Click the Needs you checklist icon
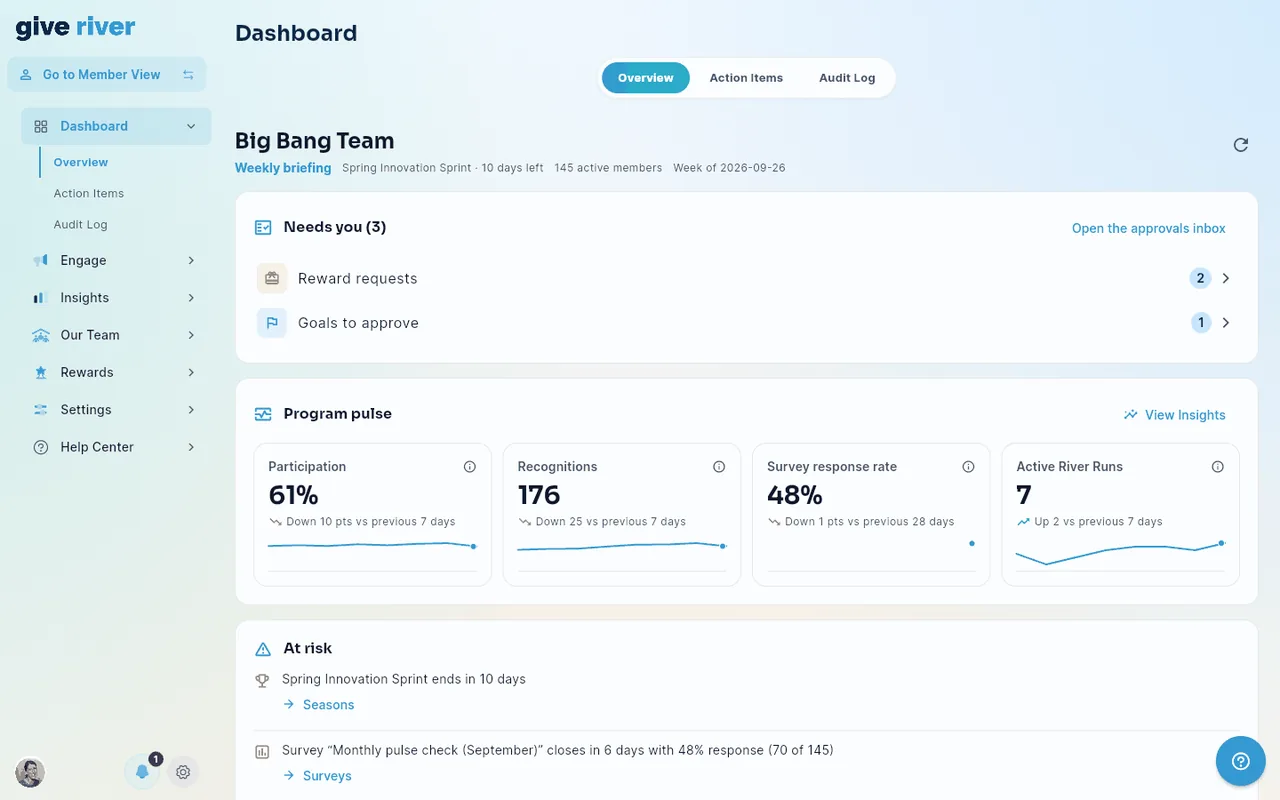 263,228
